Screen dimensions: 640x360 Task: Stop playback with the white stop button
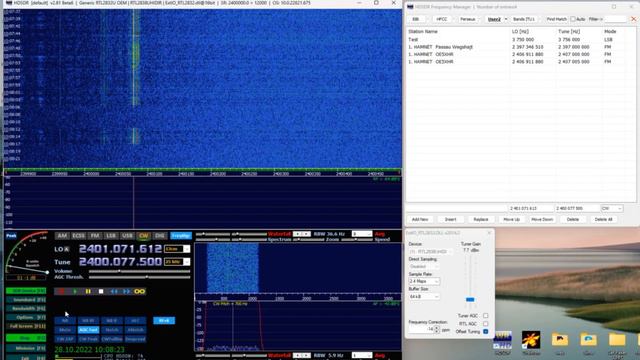tap(101, 291)
